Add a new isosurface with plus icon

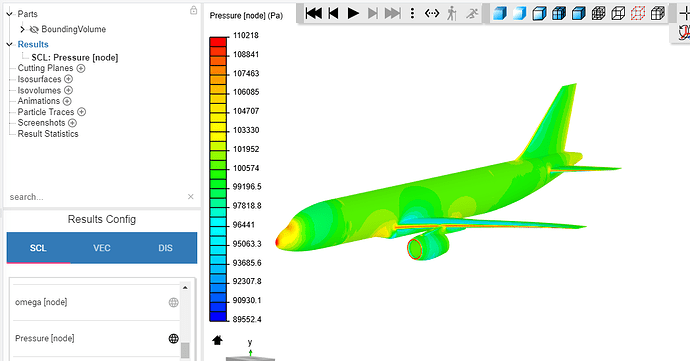coord(68,79)
